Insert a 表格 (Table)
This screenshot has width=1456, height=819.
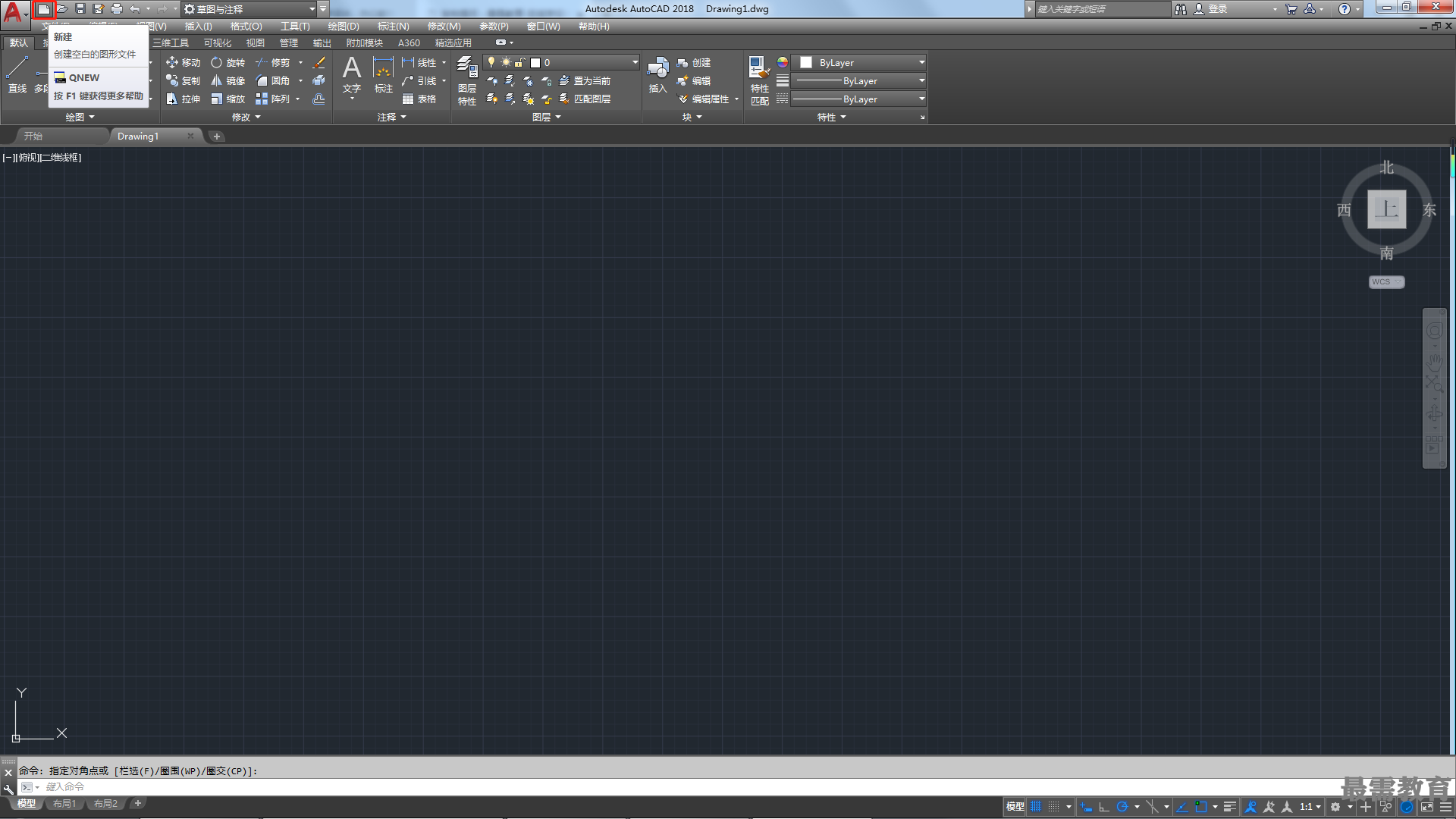click(419, 99)
